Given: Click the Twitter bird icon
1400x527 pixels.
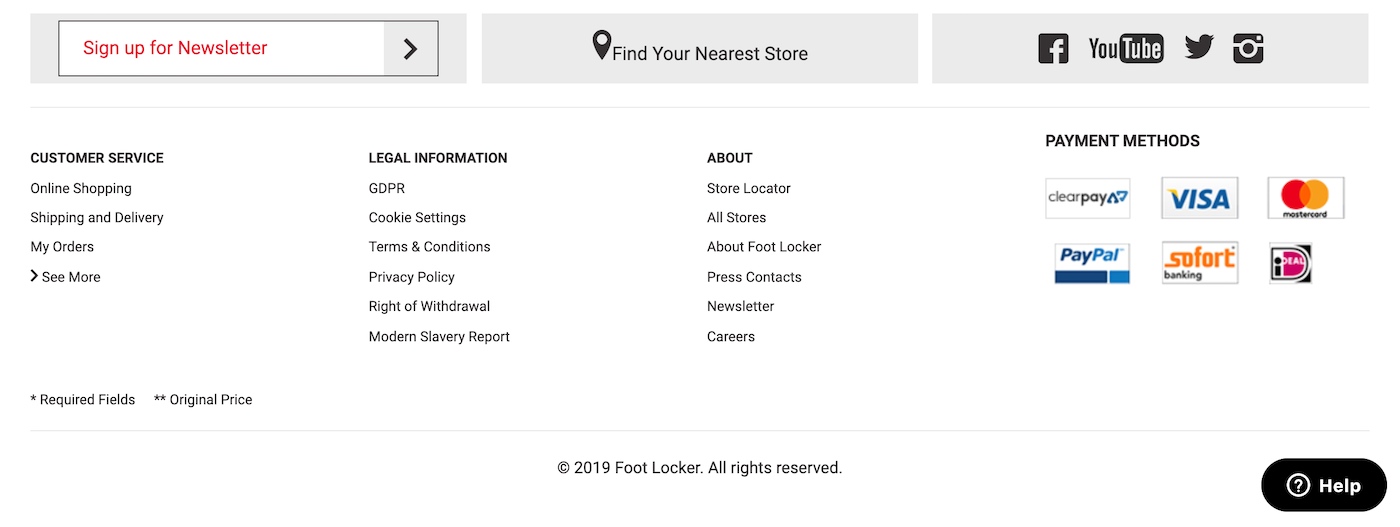Looking at the screenshot, I should click(x=1198, y=47).
